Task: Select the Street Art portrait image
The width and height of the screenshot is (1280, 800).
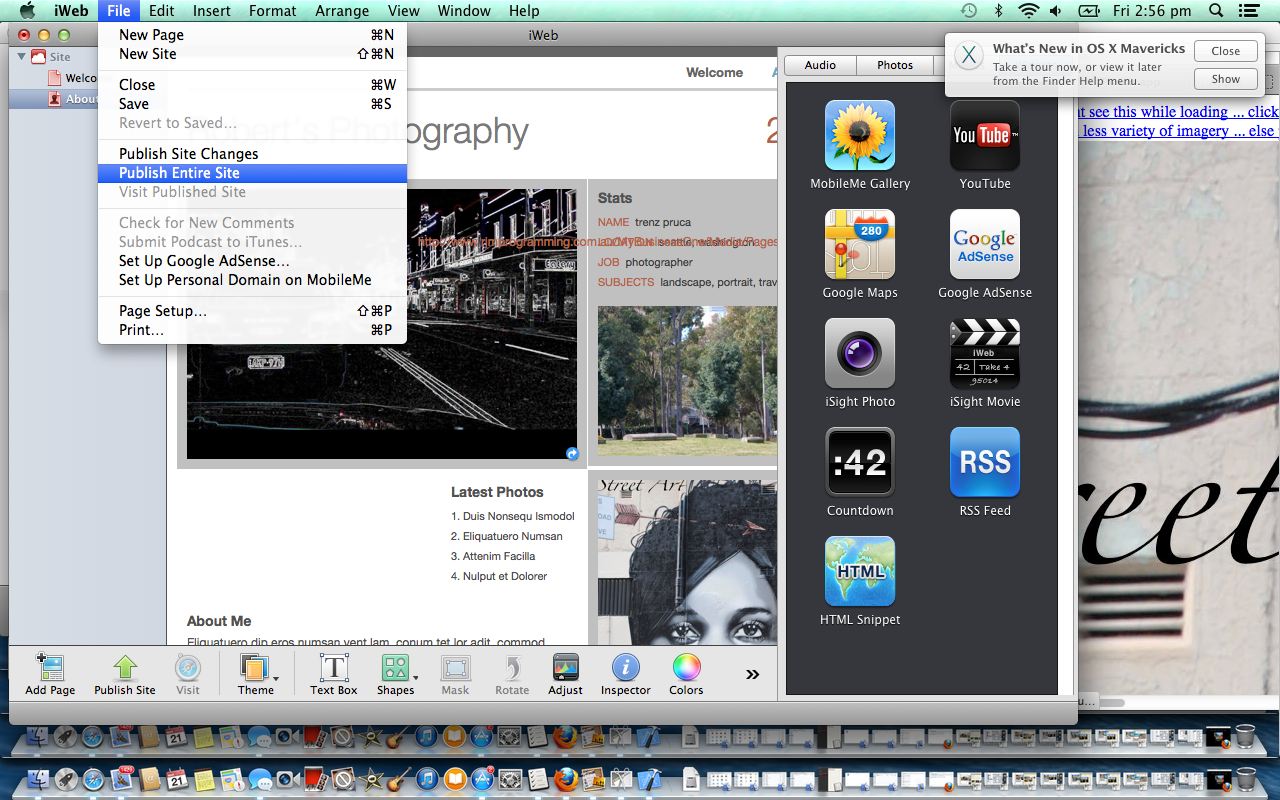Action: coord(687,563)
